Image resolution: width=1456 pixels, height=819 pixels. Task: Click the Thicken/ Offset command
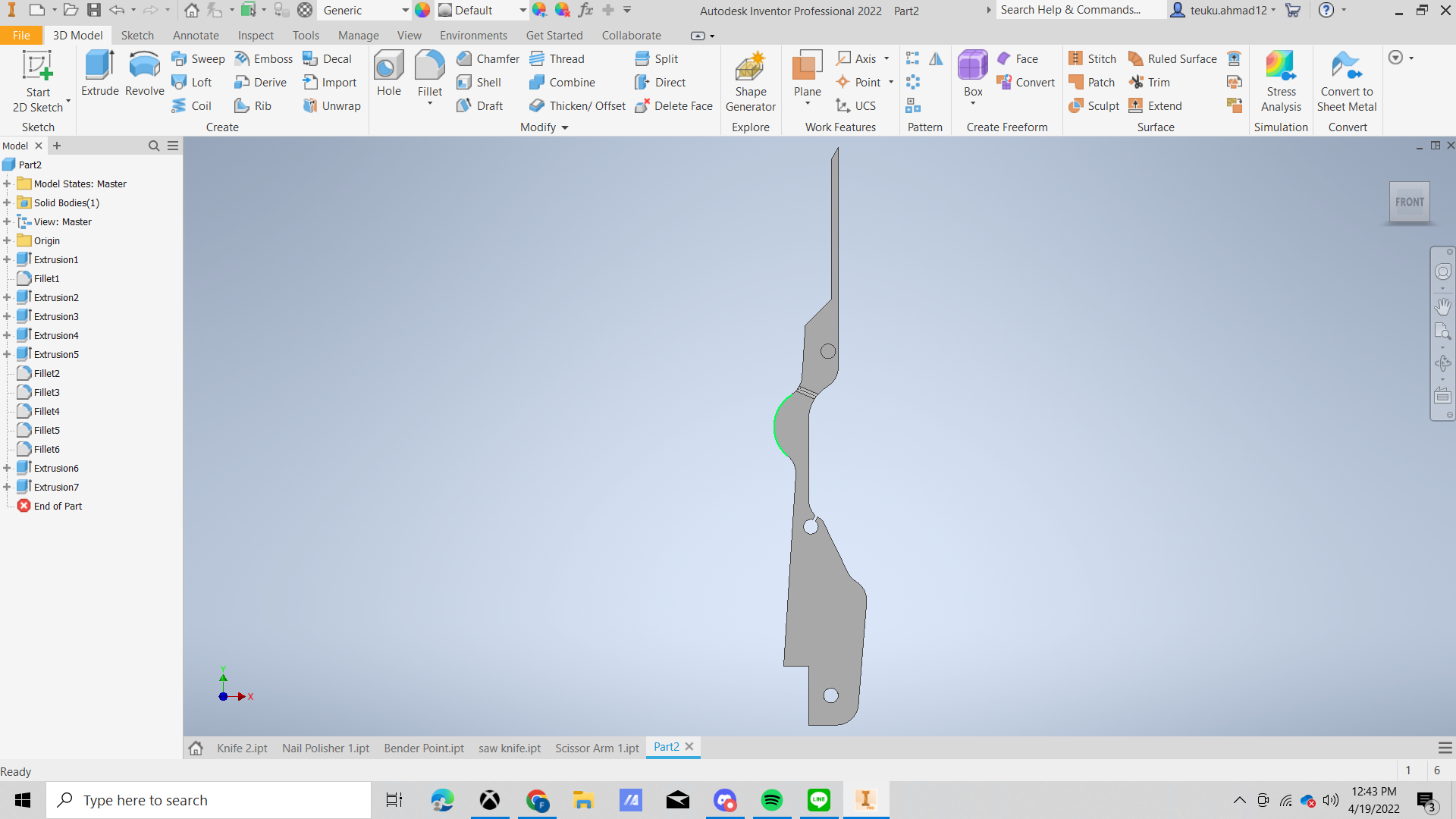579,105
